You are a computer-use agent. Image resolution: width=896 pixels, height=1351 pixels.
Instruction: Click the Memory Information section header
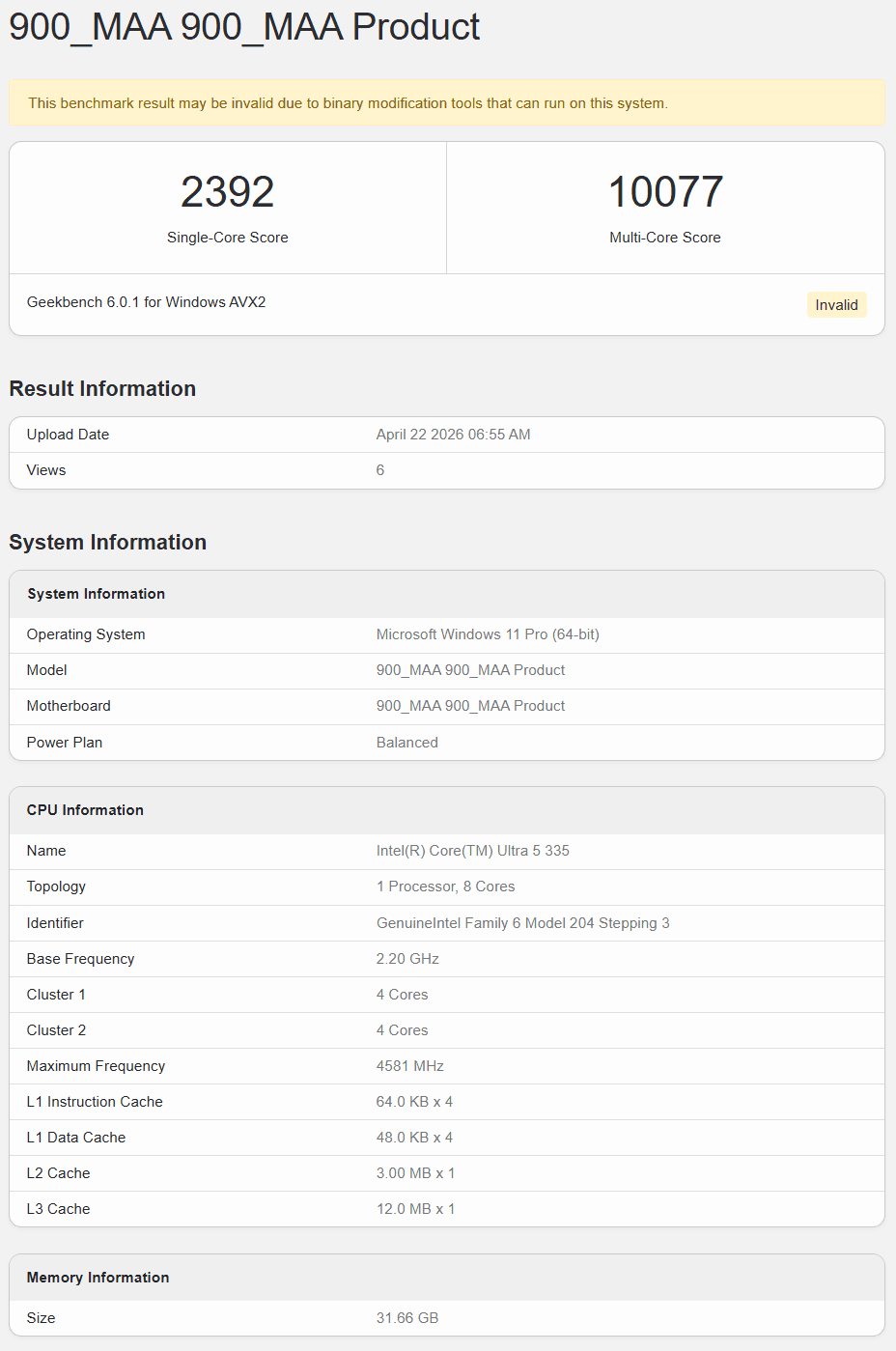98,1278
